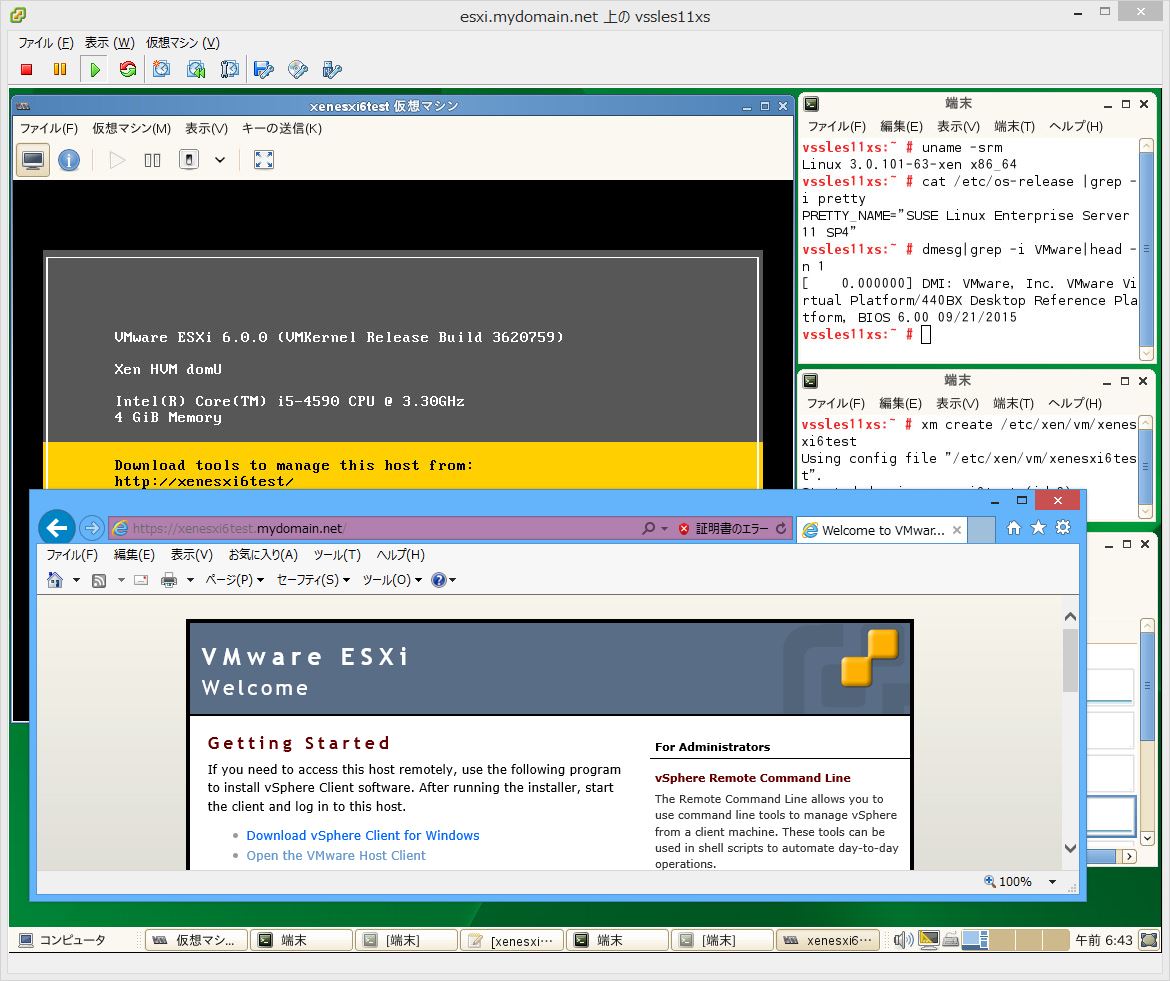Reset the VM with the red-green refresh icon

tap(128, 69)
